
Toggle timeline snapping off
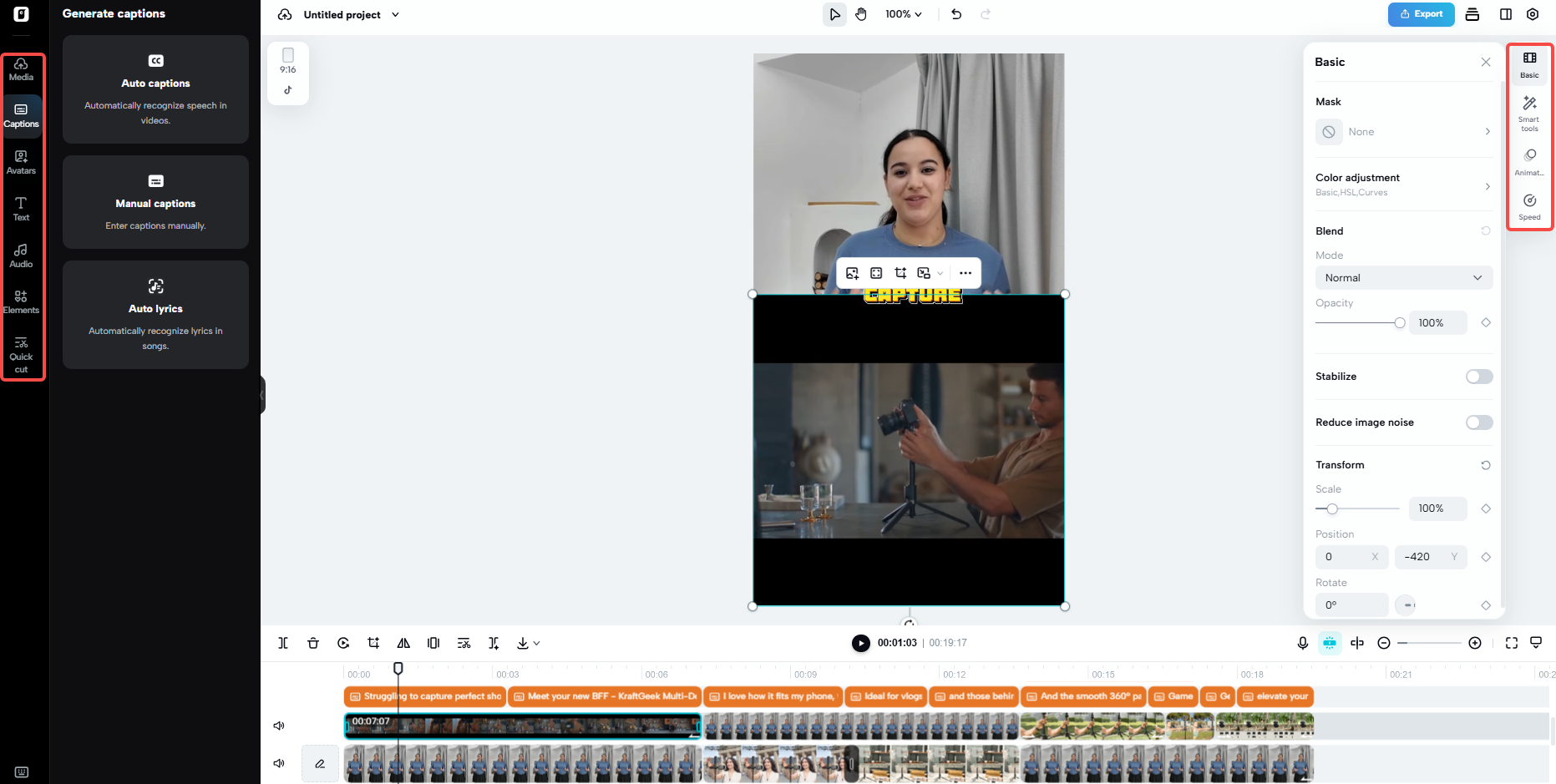[1330, 643]
